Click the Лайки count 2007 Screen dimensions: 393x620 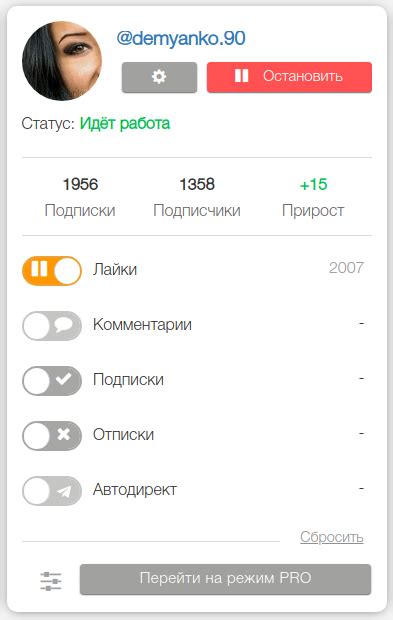346,268
